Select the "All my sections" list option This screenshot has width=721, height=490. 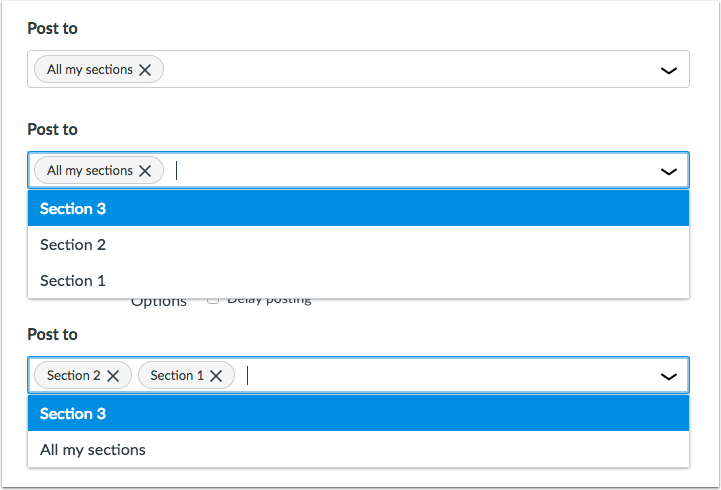tap(357, 450)
